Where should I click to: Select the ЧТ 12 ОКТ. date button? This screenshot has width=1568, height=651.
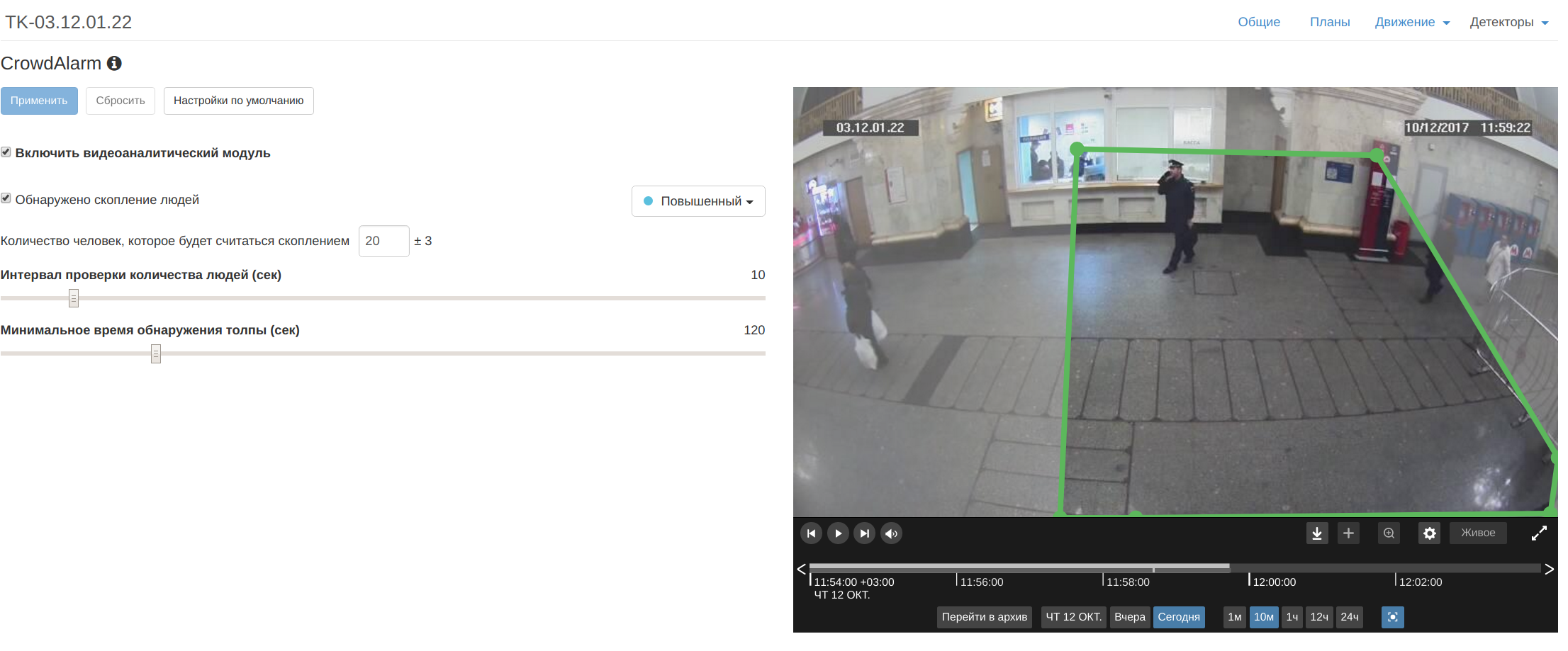[x=1074, y=617]
